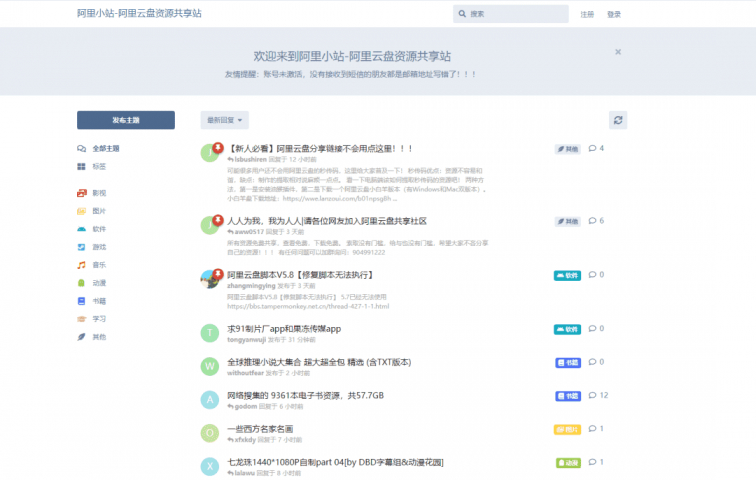Click avatar of 新人必看 post
Screen dimensions: 756x480
(x=210, y=153)
